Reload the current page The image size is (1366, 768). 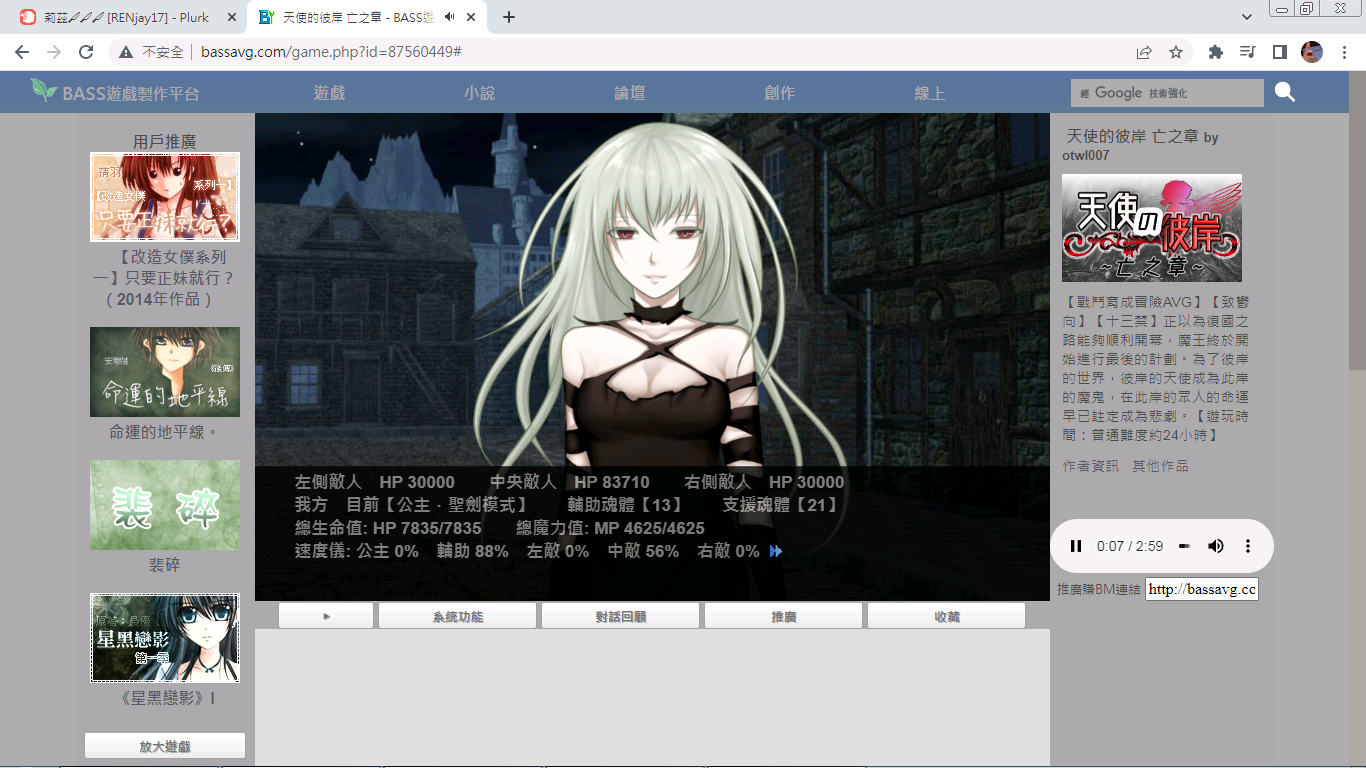(x=86, y=52)
